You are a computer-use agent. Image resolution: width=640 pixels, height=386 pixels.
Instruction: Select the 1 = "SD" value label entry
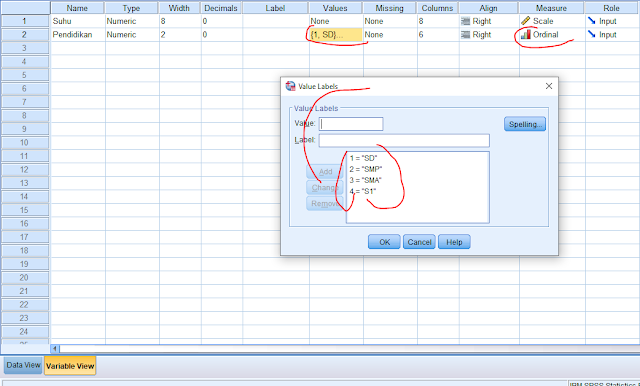363,158
